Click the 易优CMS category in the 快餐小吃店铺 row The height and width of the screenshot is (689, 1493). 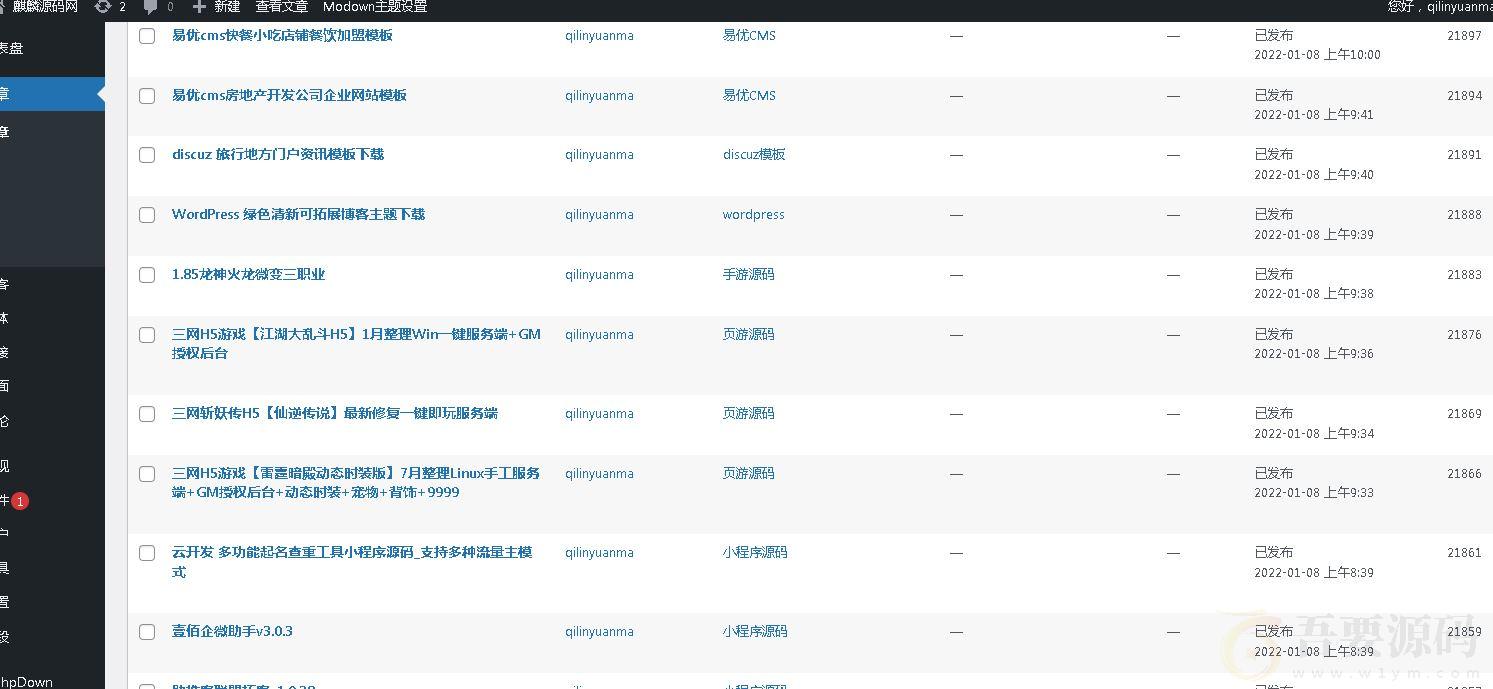click(x=749, y=35)
